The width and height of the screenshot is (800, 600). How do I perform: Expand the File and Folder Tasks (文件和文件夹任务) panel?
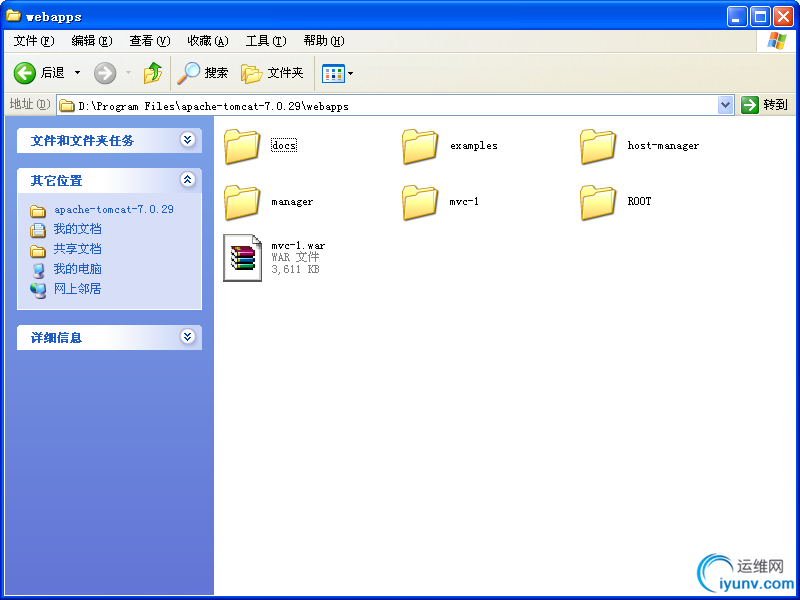188,139
